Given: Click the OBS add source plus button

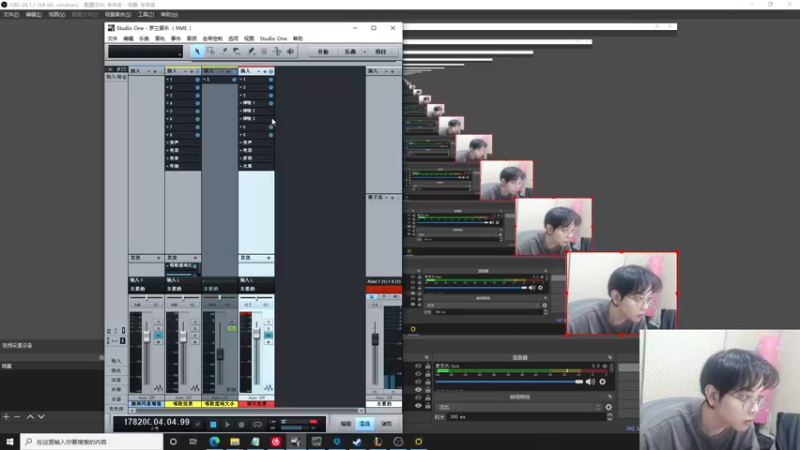Looking at the screenshot, I should click(x=6, y=417).
